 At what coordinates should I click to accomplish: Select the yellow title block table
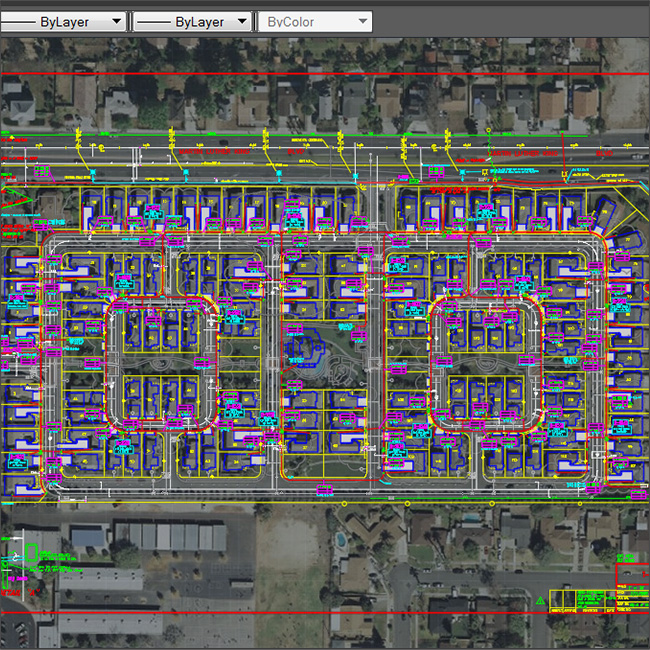point(599,601)
